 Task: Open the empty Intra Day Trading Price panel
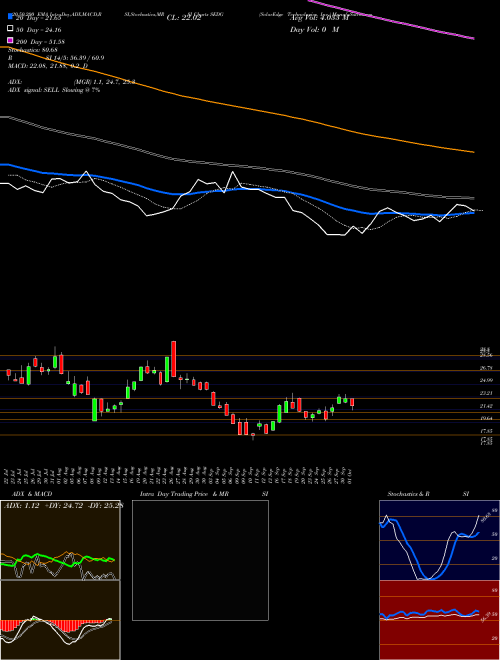(200, 560)
